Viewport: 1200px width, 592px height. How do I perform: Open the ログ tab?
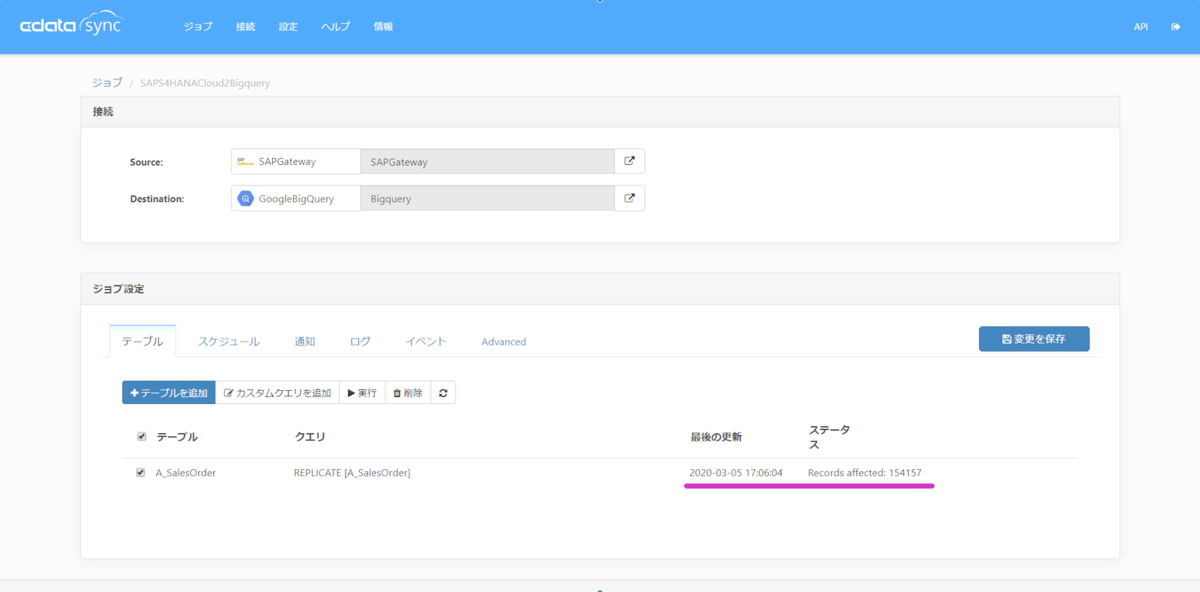point(360,341)
